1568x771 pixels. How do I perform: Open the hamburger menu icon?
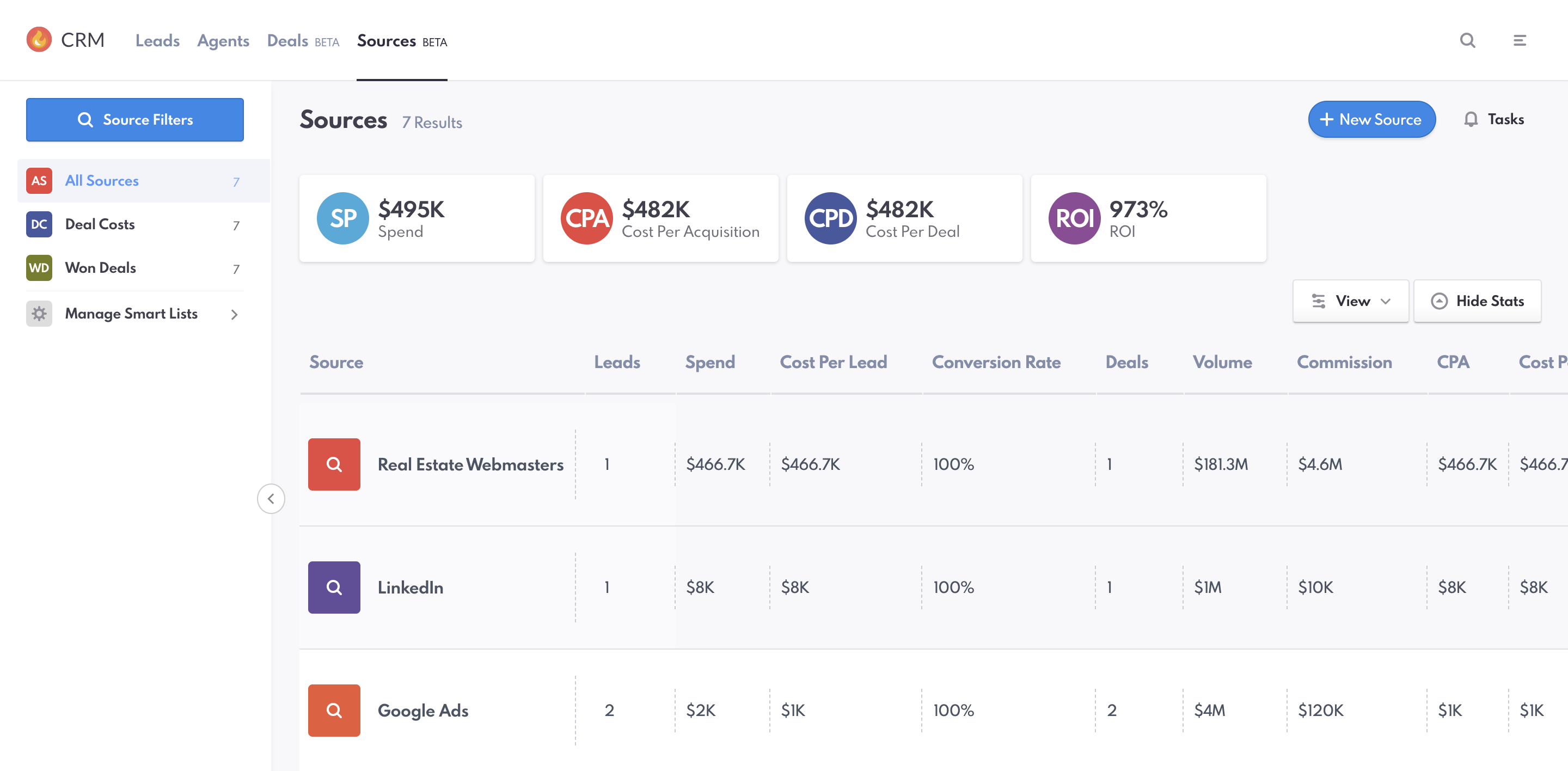[x=1520, y=40]
